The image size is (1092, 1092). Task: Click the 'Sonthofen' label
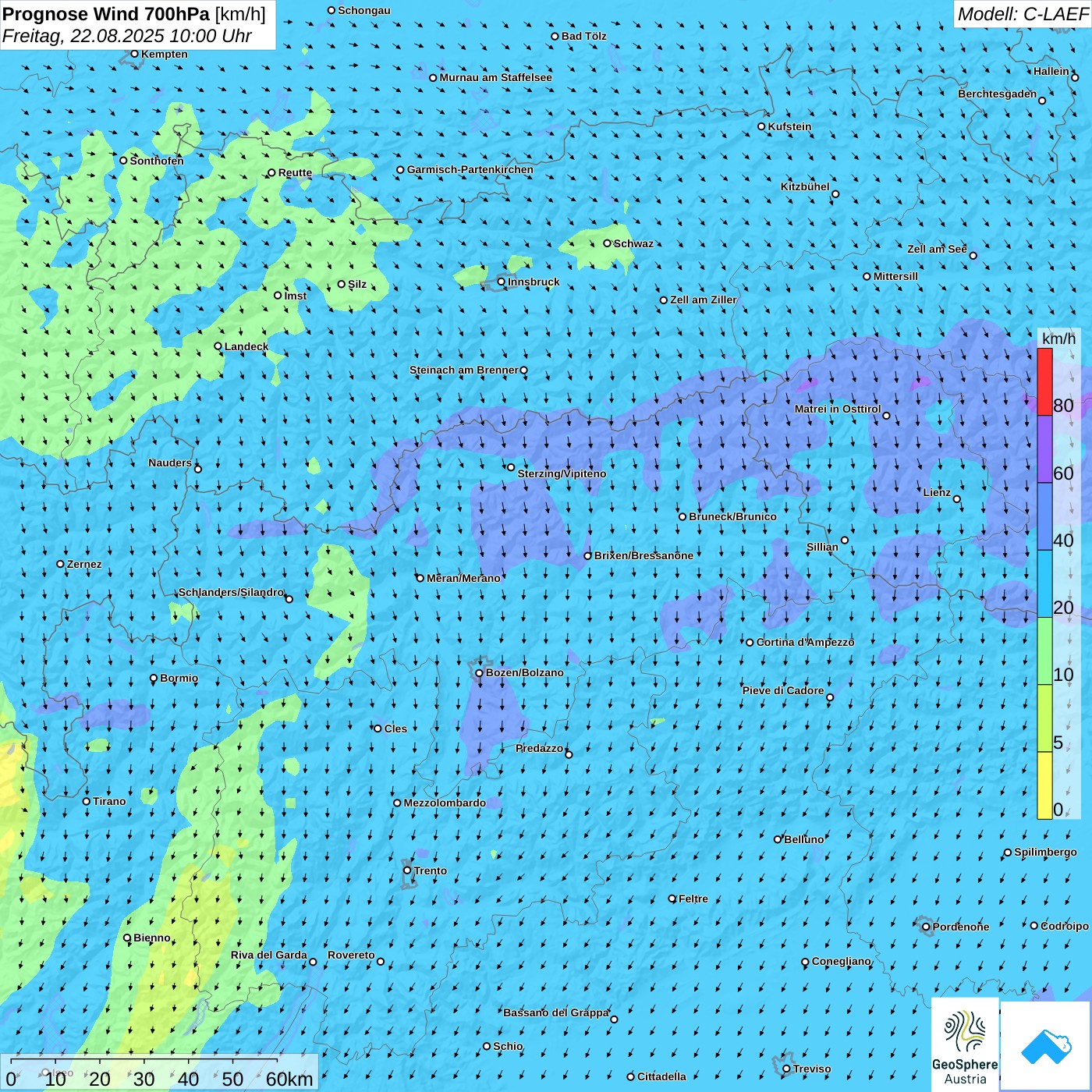tap(157, 161)
